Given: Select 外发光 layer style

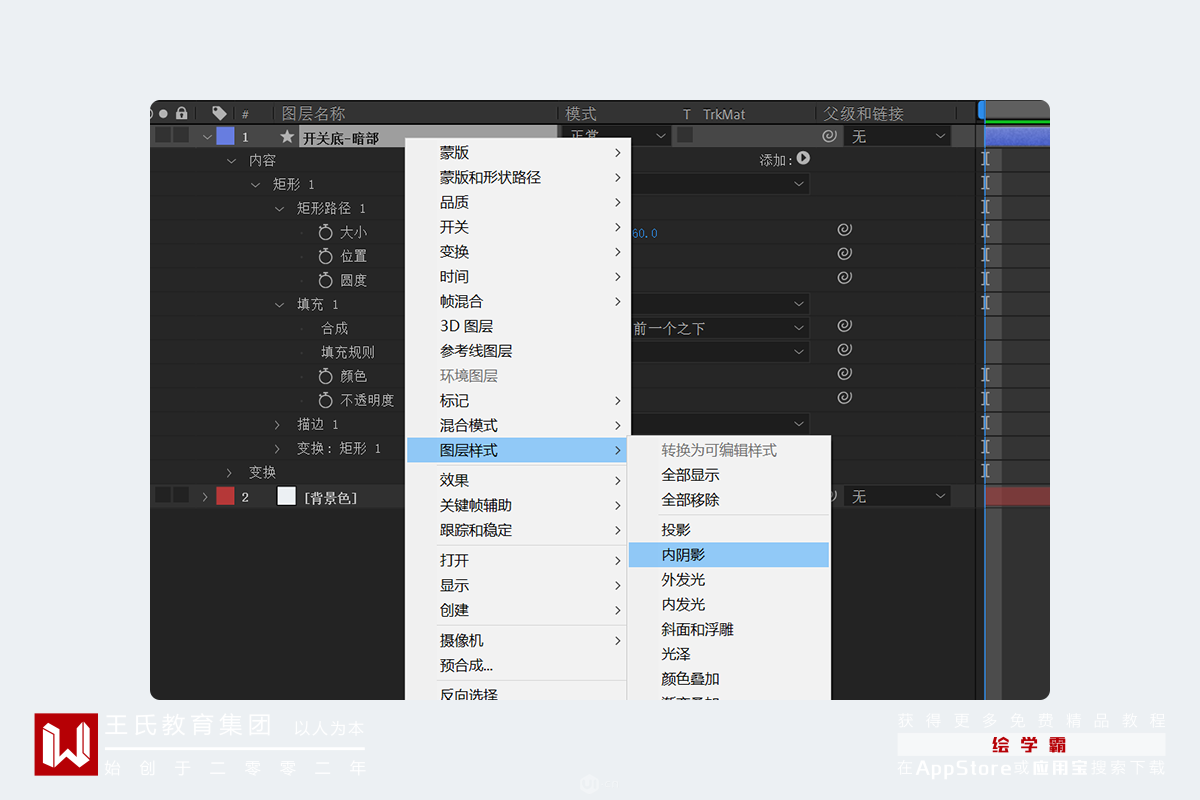Looking at the screenshot, I should pos(729,580).
